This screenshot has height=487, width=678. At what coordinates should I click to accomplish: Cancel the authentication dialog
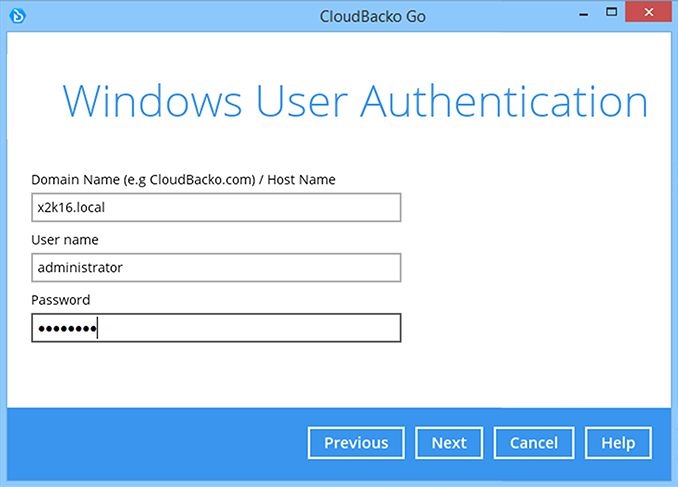pos(534,443)
